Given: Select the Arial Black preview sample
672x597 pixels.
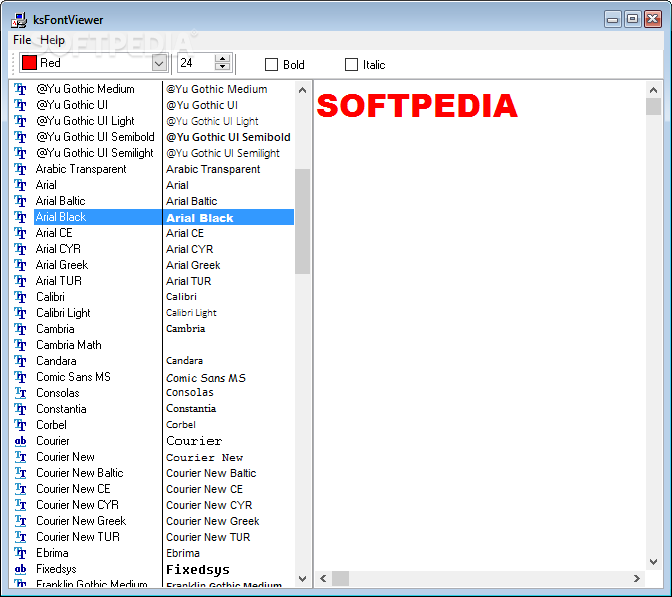Looking at the screenshot, I should point(200,218).
